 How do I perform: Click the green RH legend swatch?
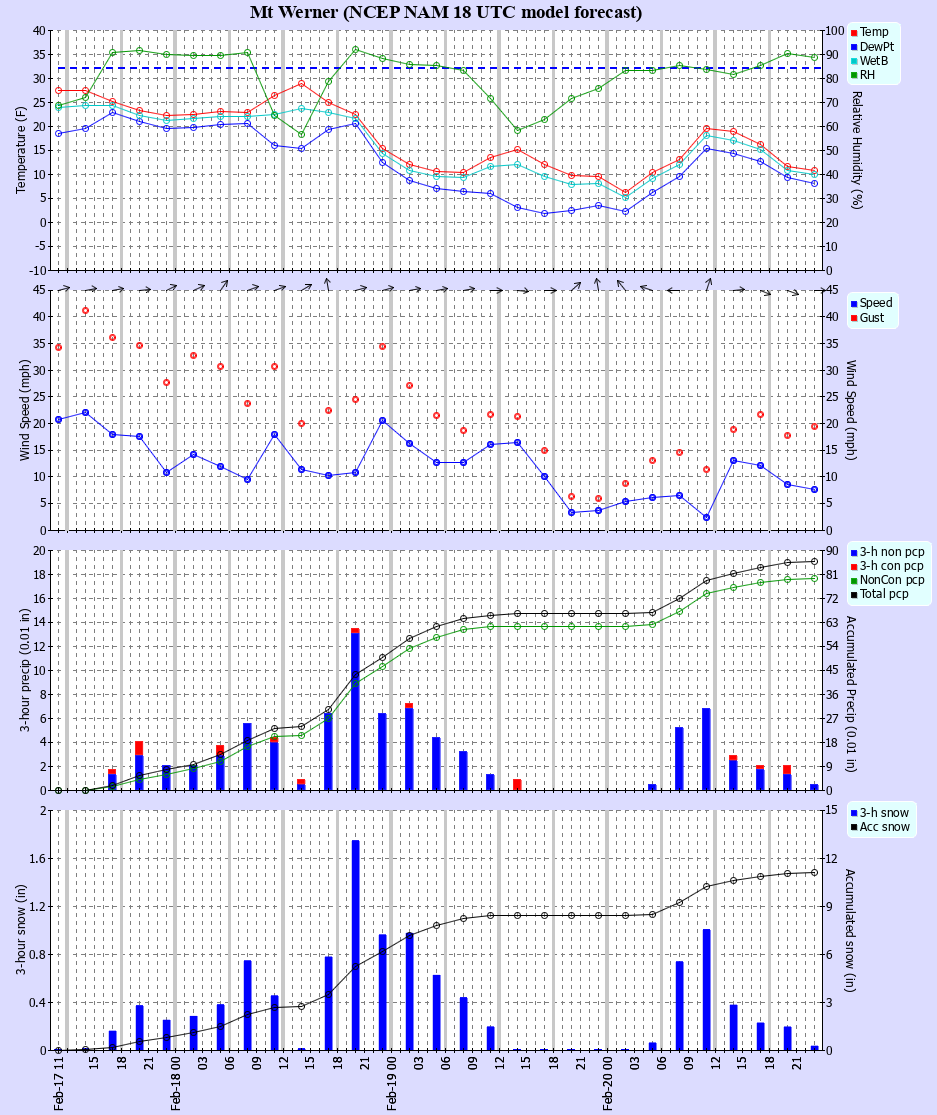853,74
